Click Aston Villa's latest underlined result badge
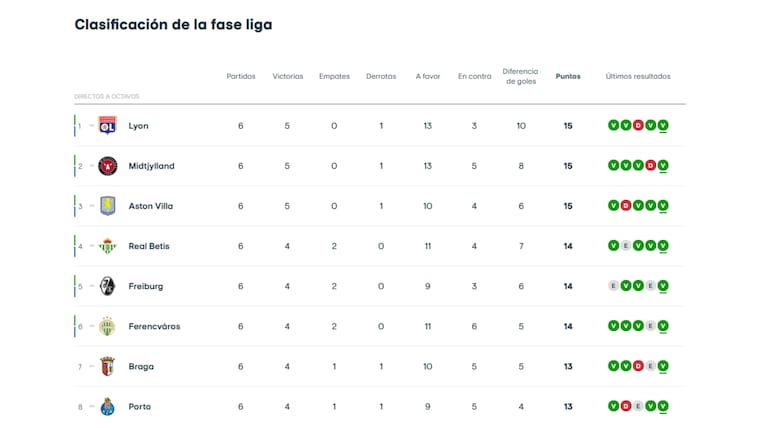This screenshot has height=428, width=760. [x=663, y=205]
